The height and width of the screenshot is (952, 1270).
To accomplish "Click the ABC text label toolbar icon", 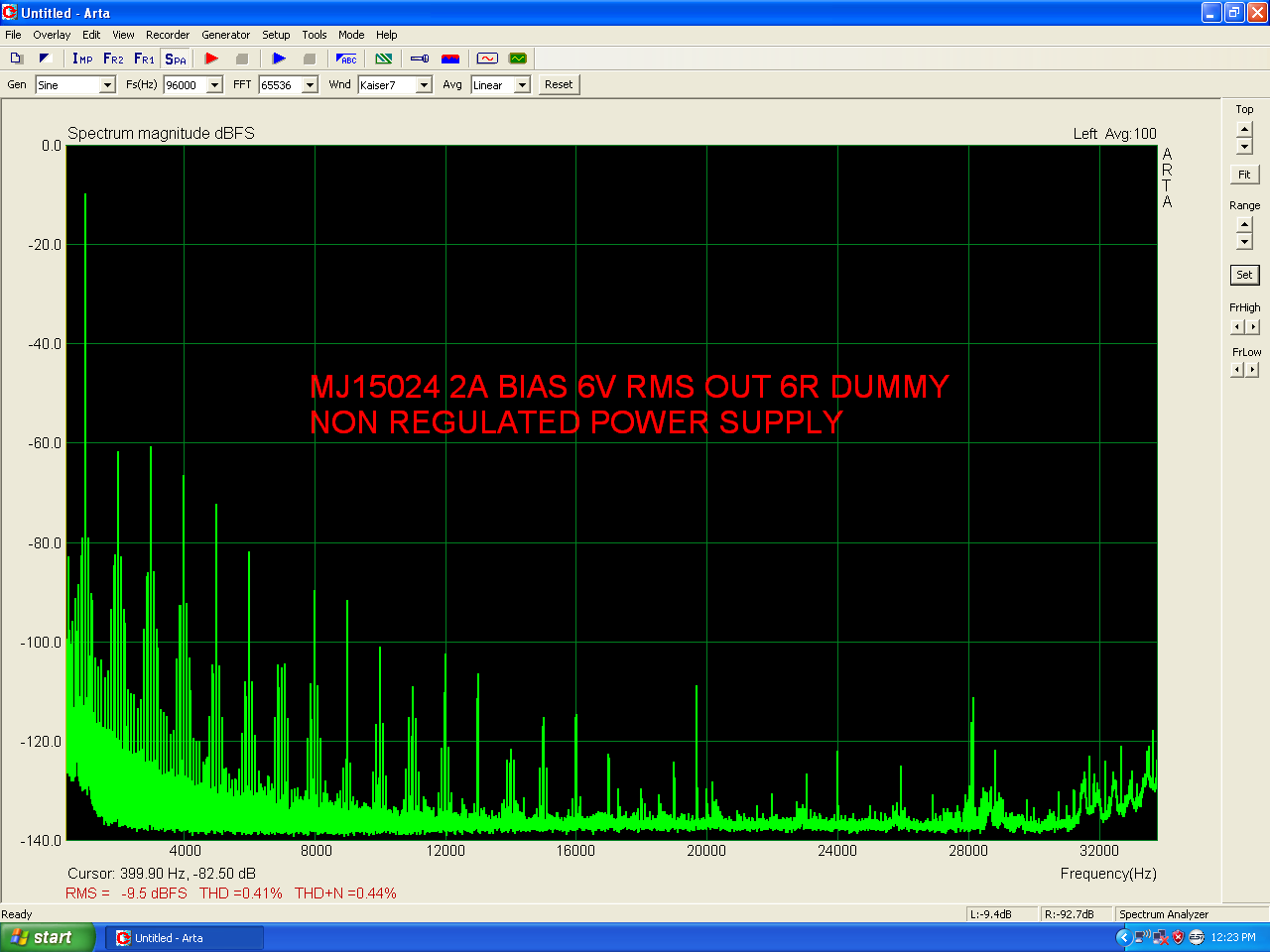I will coord(346,59).
